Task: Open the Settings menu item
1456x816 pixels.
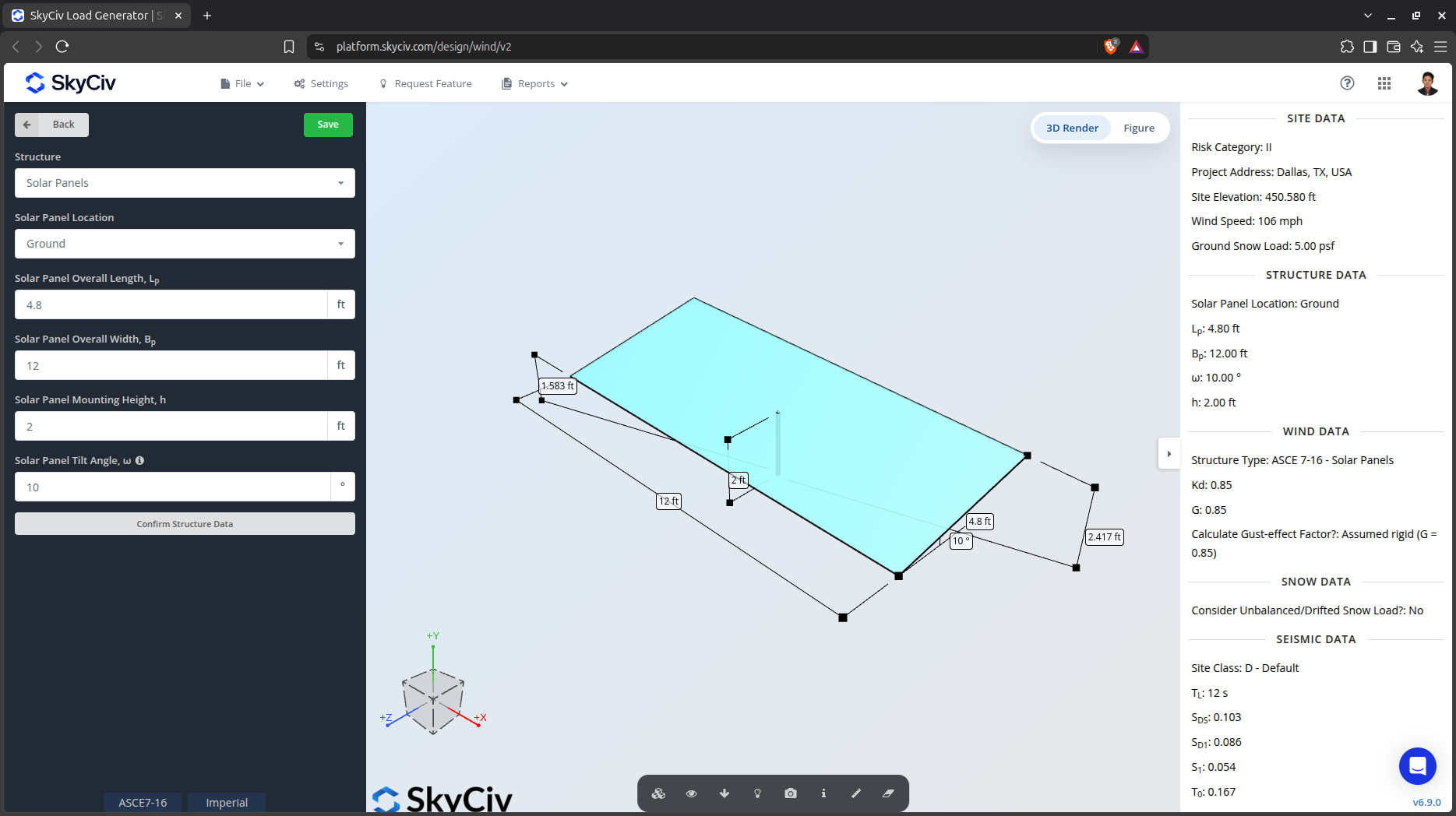Action: pos(321,83)
